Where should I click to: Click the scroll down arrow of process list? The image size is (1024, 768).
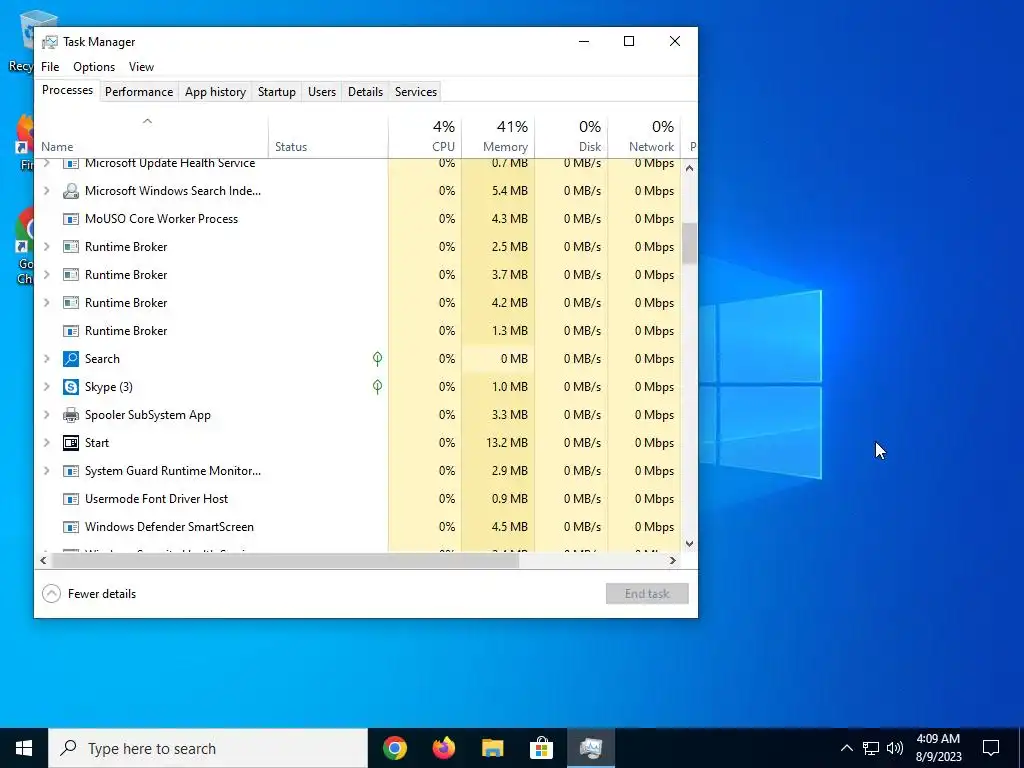pos(689,543)
